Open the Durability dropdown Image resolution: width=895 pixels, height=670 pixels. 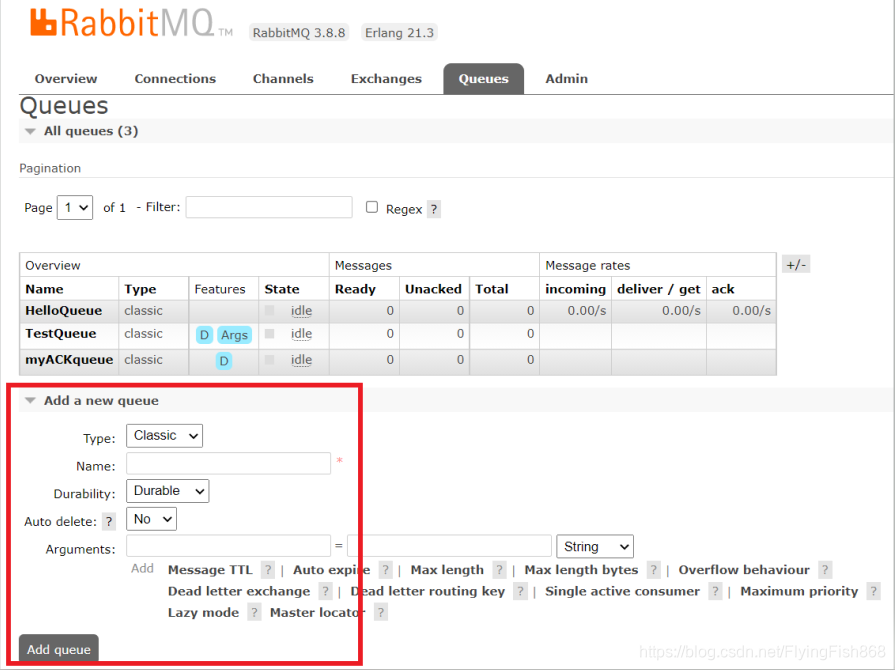click(168, 491)
